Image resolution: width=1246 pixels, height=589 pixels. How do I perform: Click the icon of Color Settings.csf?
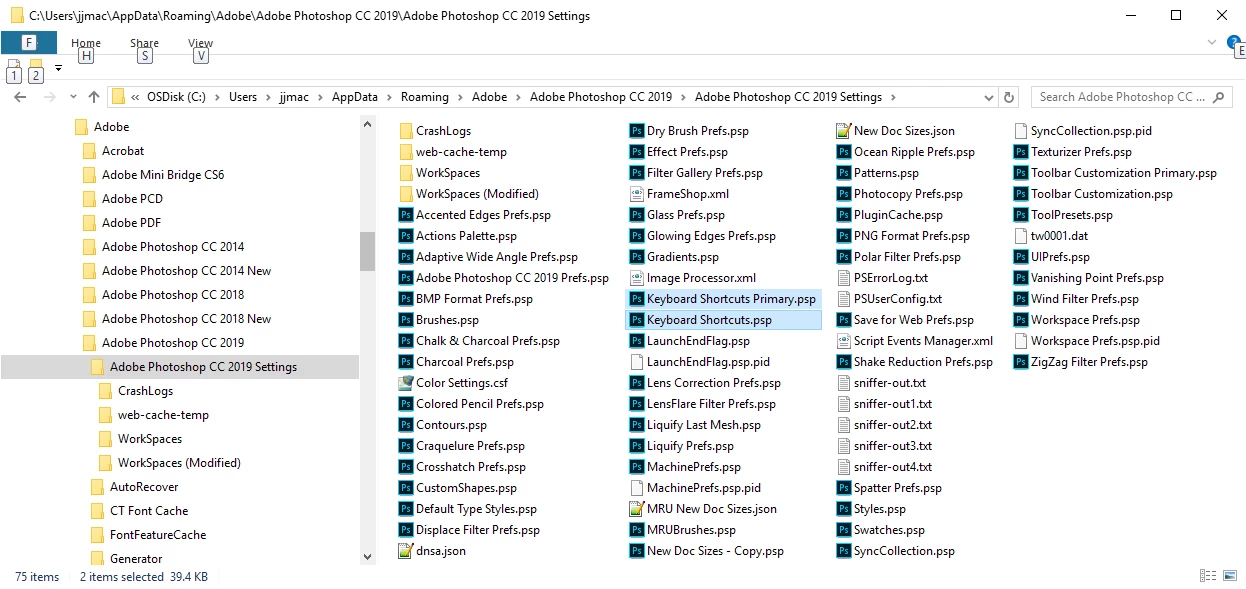point(406,383)
